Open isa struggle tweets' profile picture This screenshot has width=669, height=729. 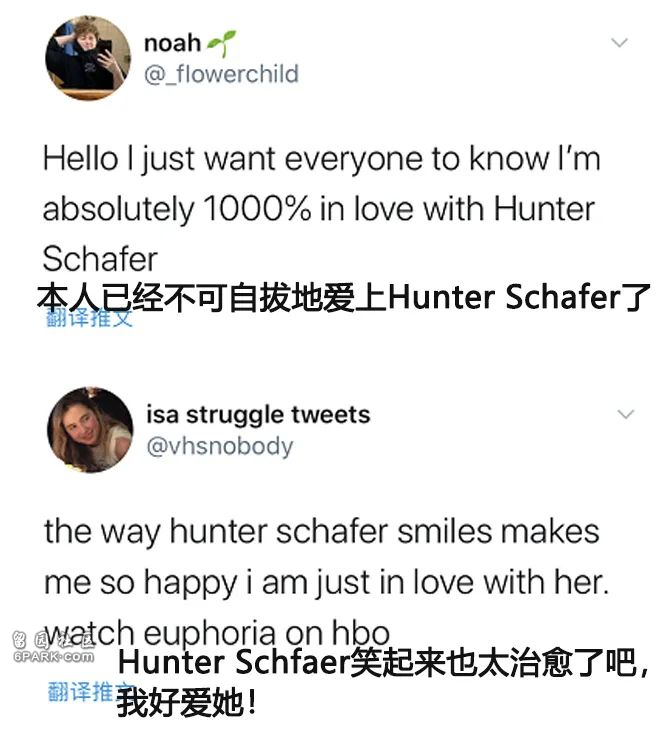(x=90, y=430)
